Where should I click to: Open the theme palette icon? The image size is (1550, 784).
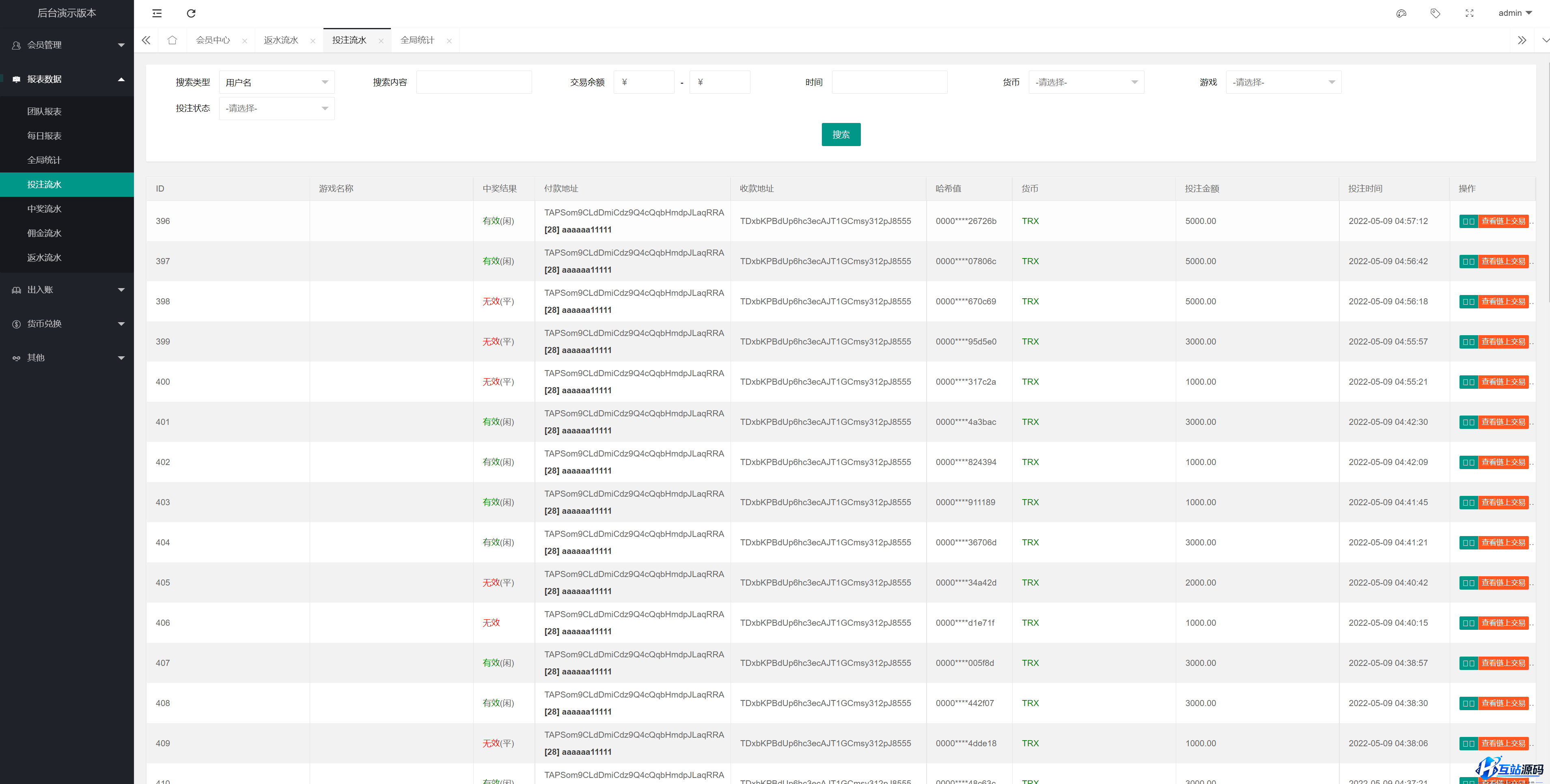[1401, 13]
